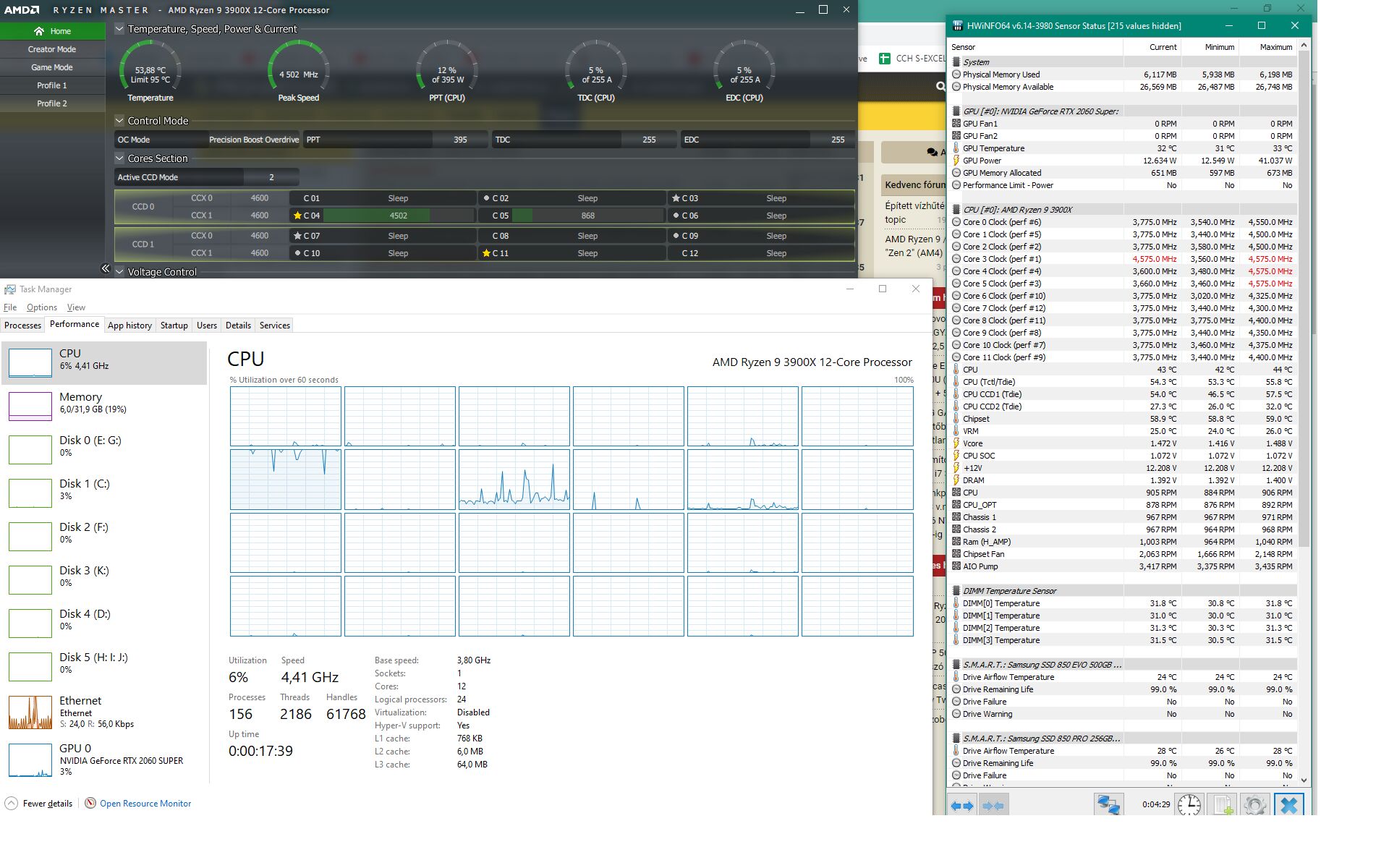Image resolution: width=1389 pixels, height=868 pixels.
Task: Switch to the Details tab
Action: (x=238, y=325)
